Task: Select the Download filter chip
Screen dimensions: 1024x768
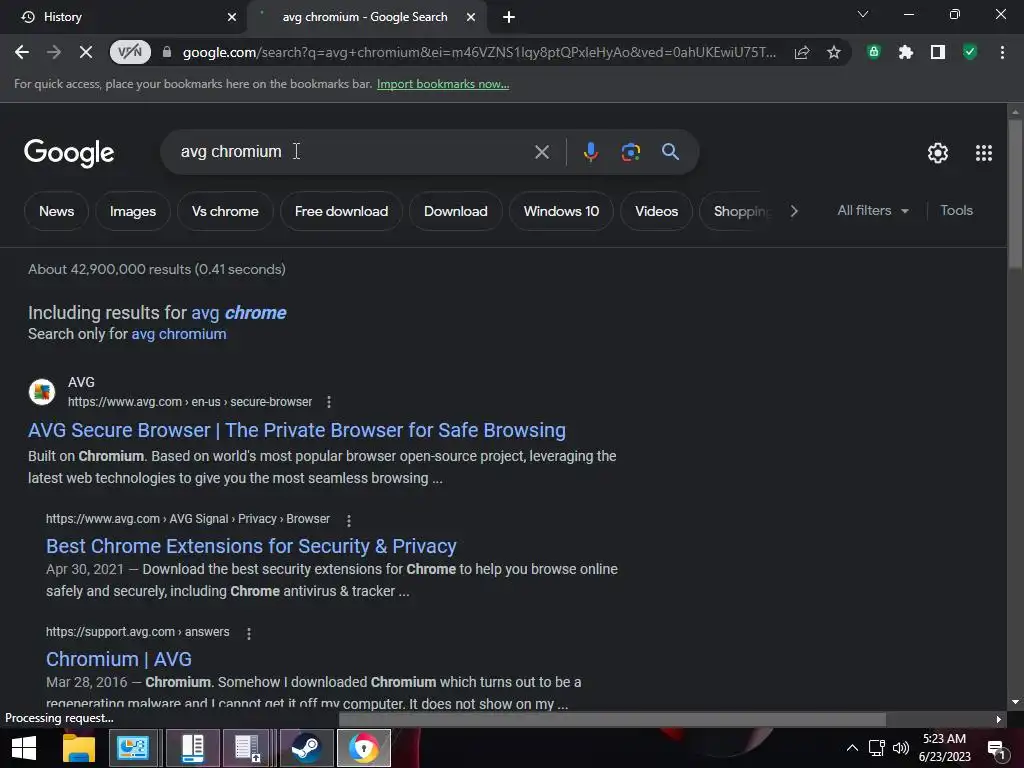Action: coord(456,211)
